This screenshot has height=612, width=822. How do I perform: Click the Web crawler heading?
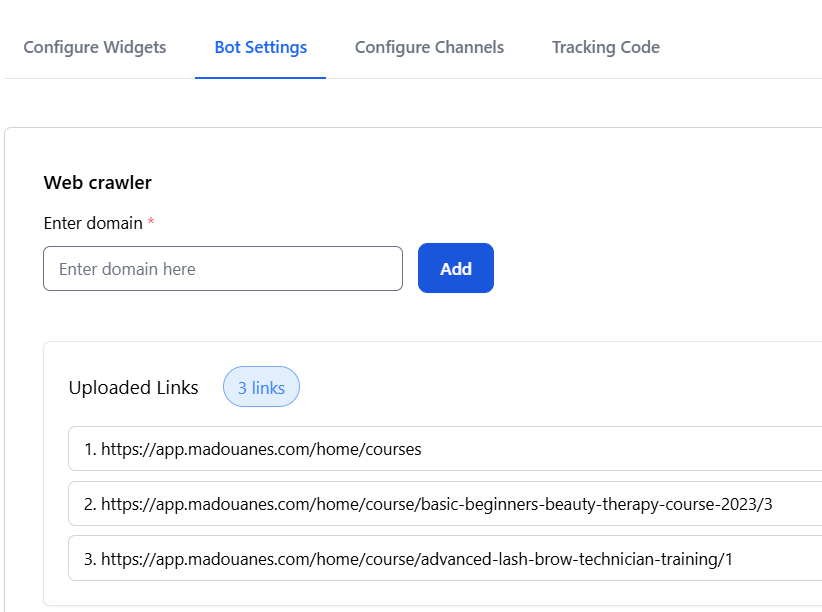98,182
